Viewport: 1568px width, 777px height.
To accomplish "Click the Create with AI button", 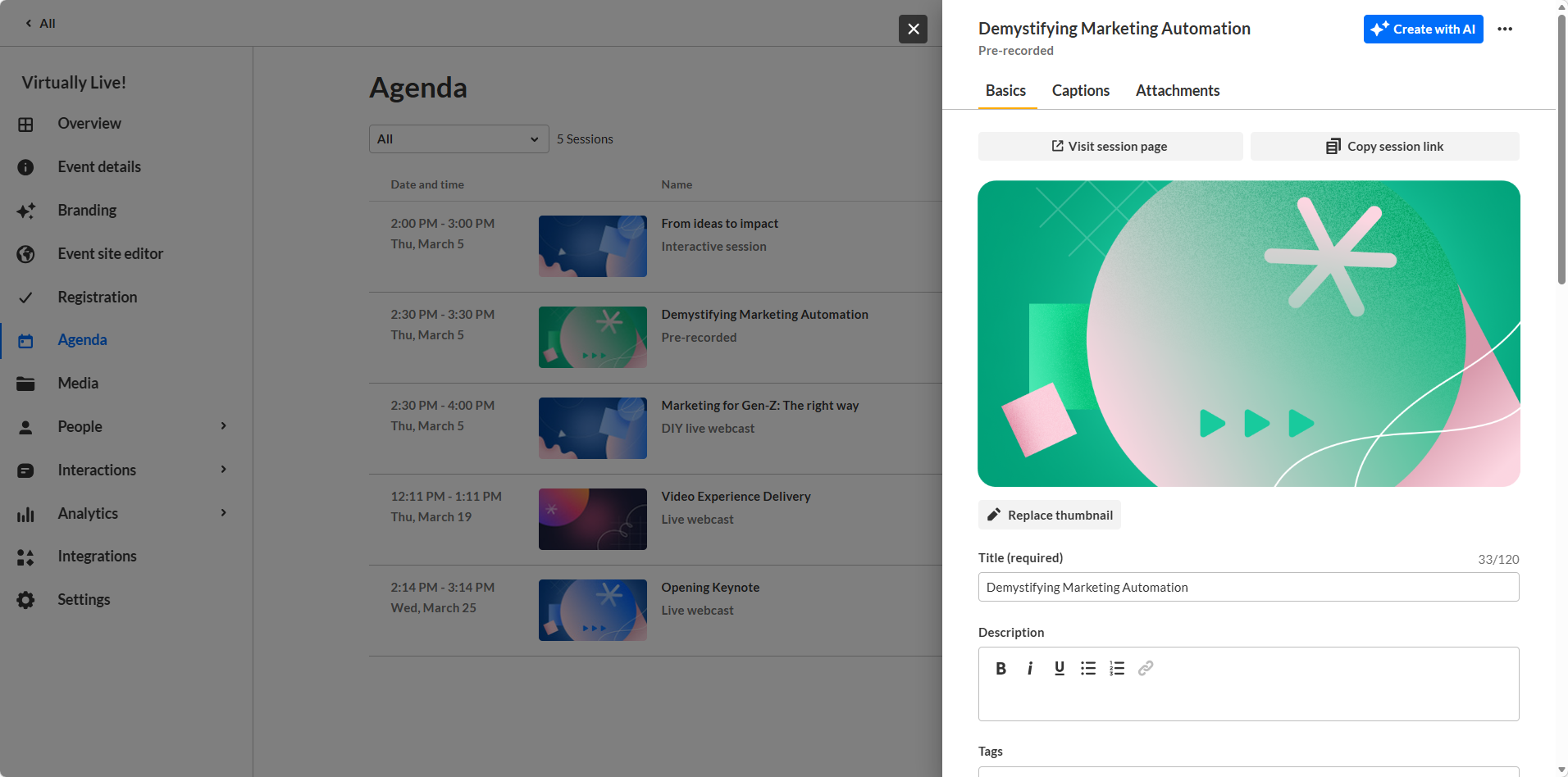I will pyautogui.click(x=1423, y=29).
